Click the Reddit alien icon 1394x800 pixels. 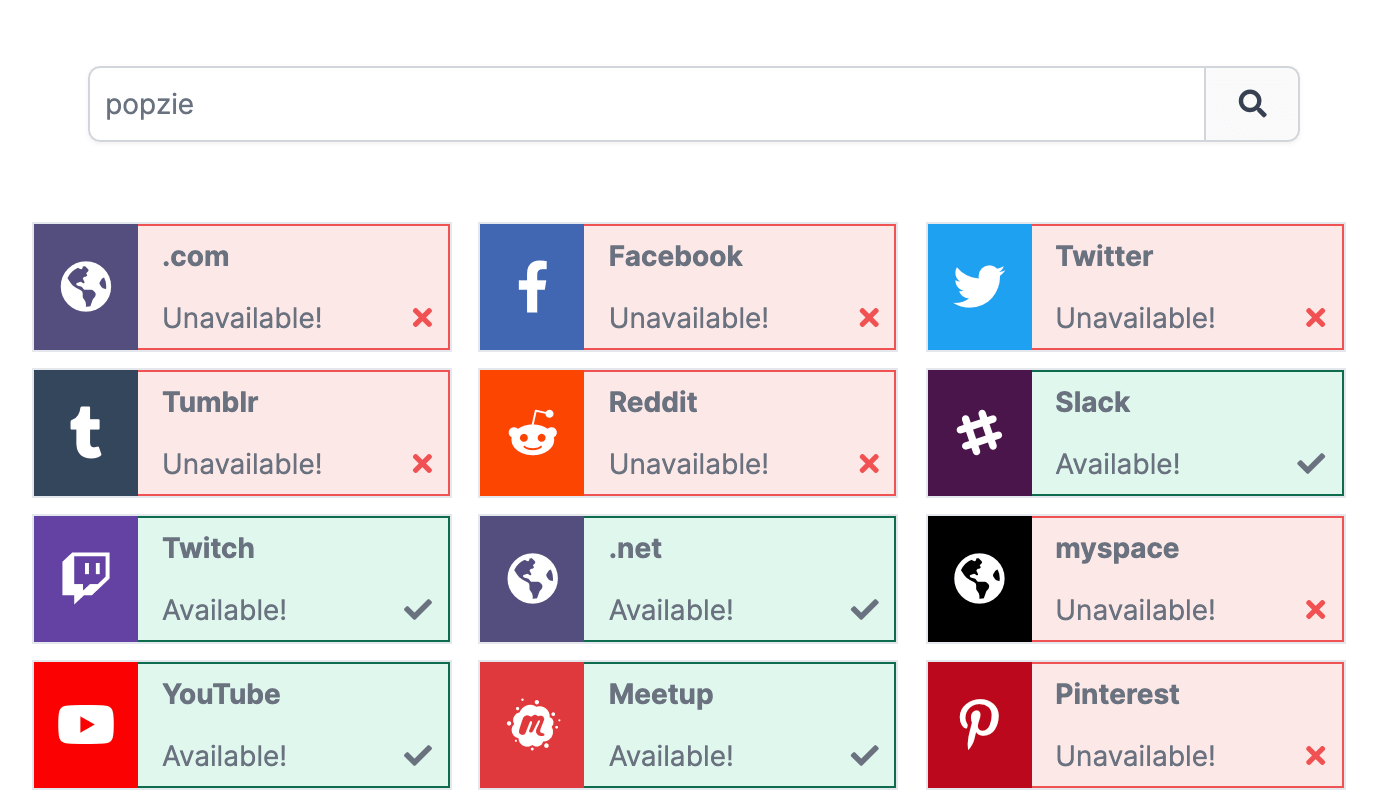pyautogui.click(x=532, y=433)
